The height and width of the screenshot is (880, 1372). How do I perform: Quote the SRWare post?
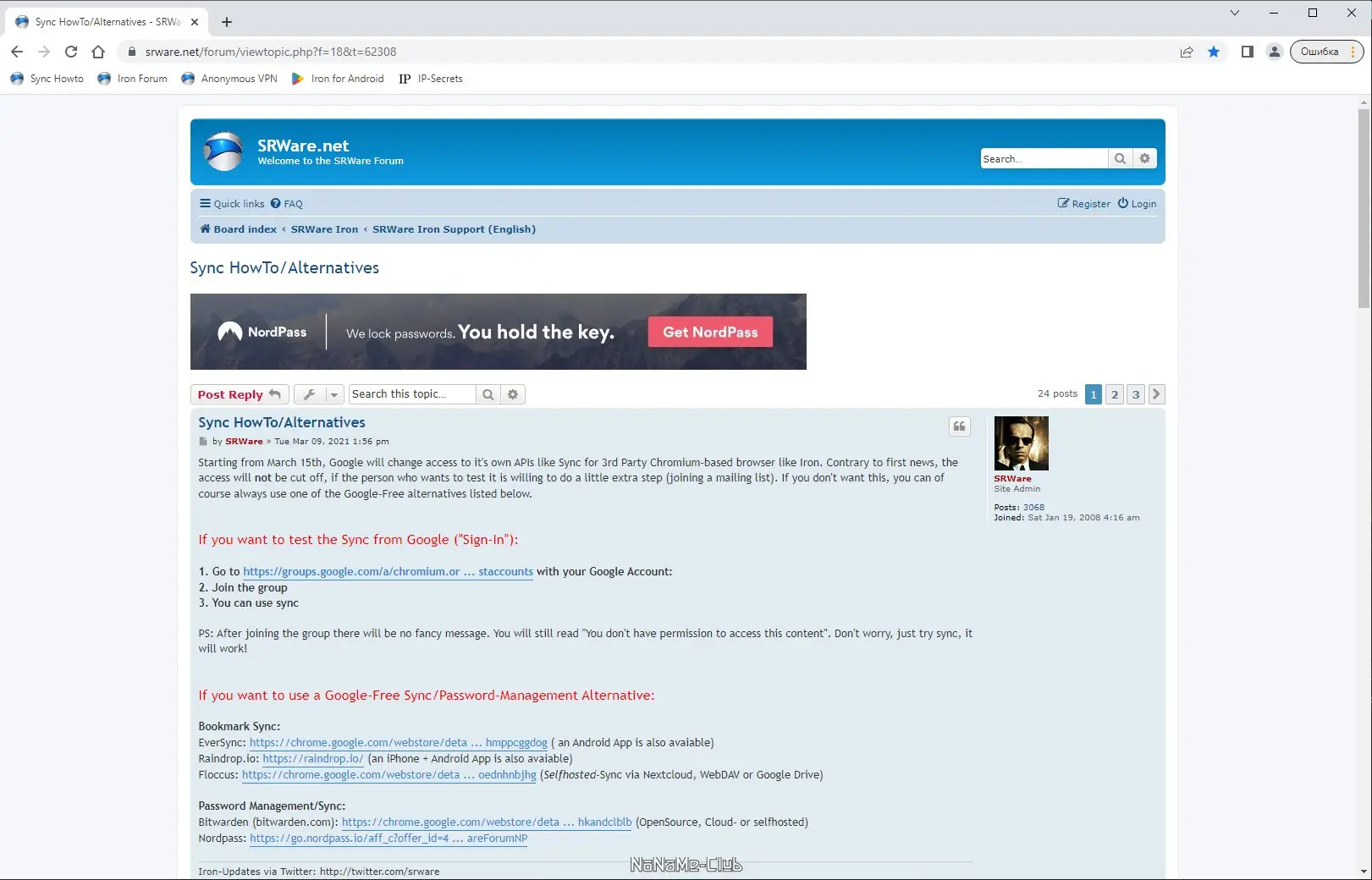(x=959, y=426)
